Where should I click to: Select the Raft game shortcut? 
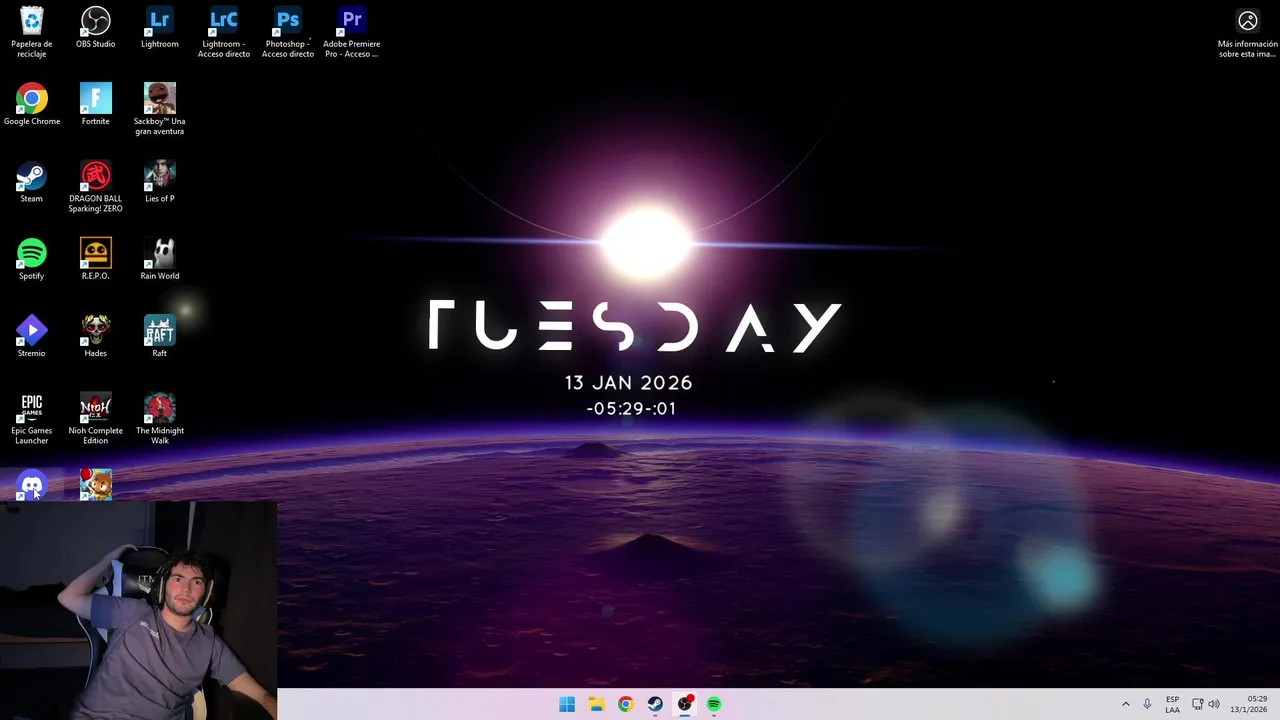coord(160,337)
